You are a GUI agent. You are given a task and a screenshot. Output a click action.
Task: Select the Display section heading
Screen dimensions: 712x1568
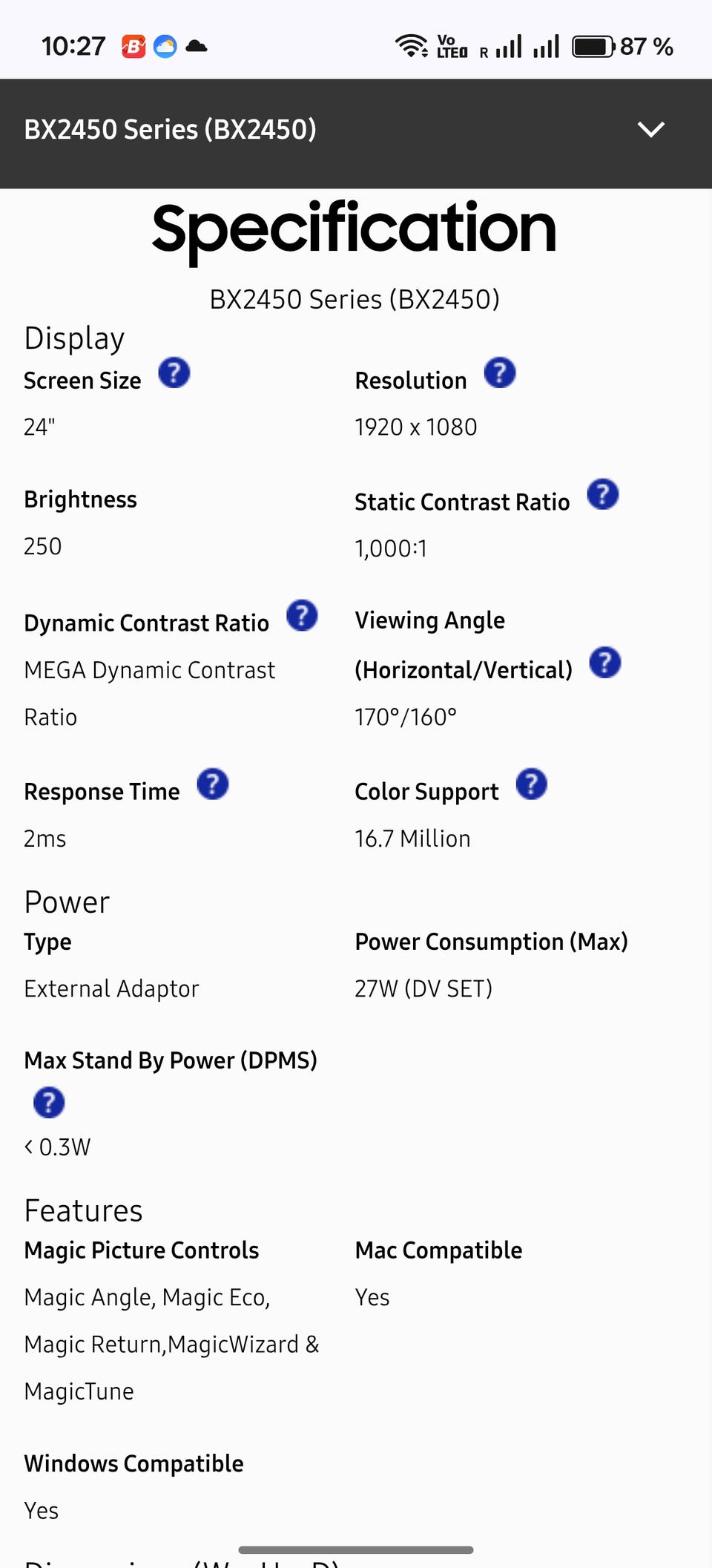(74, 338)
